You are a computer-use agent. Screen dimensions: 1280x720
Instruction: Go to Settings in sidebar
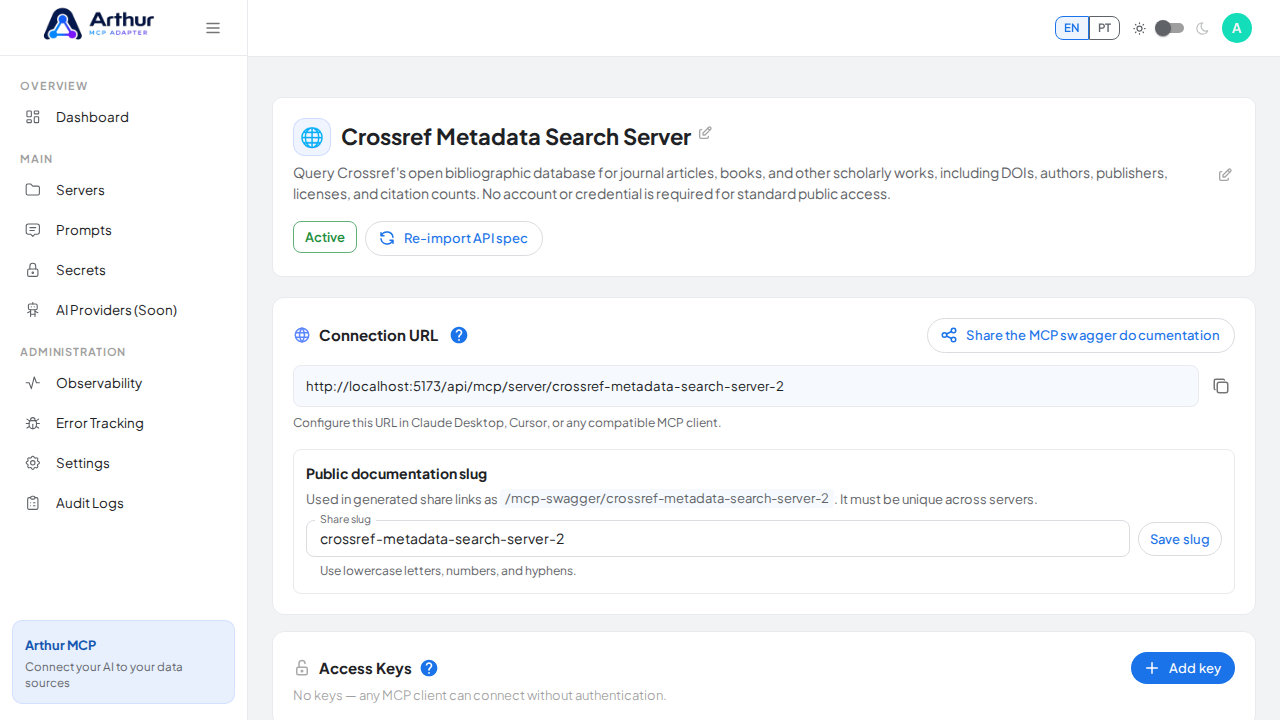124,463
